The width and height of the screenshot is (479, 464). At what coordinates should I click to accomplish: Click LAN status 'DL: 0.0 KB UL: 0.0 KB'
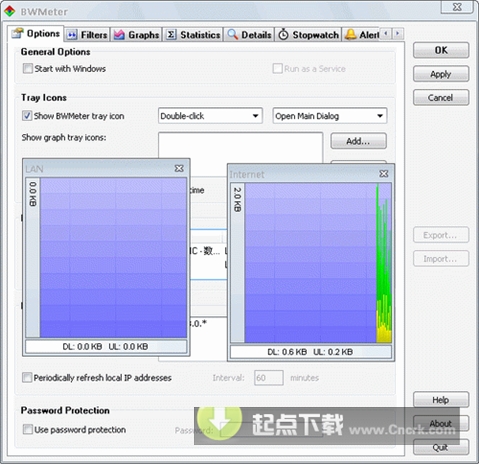click(x=105, y=346)
